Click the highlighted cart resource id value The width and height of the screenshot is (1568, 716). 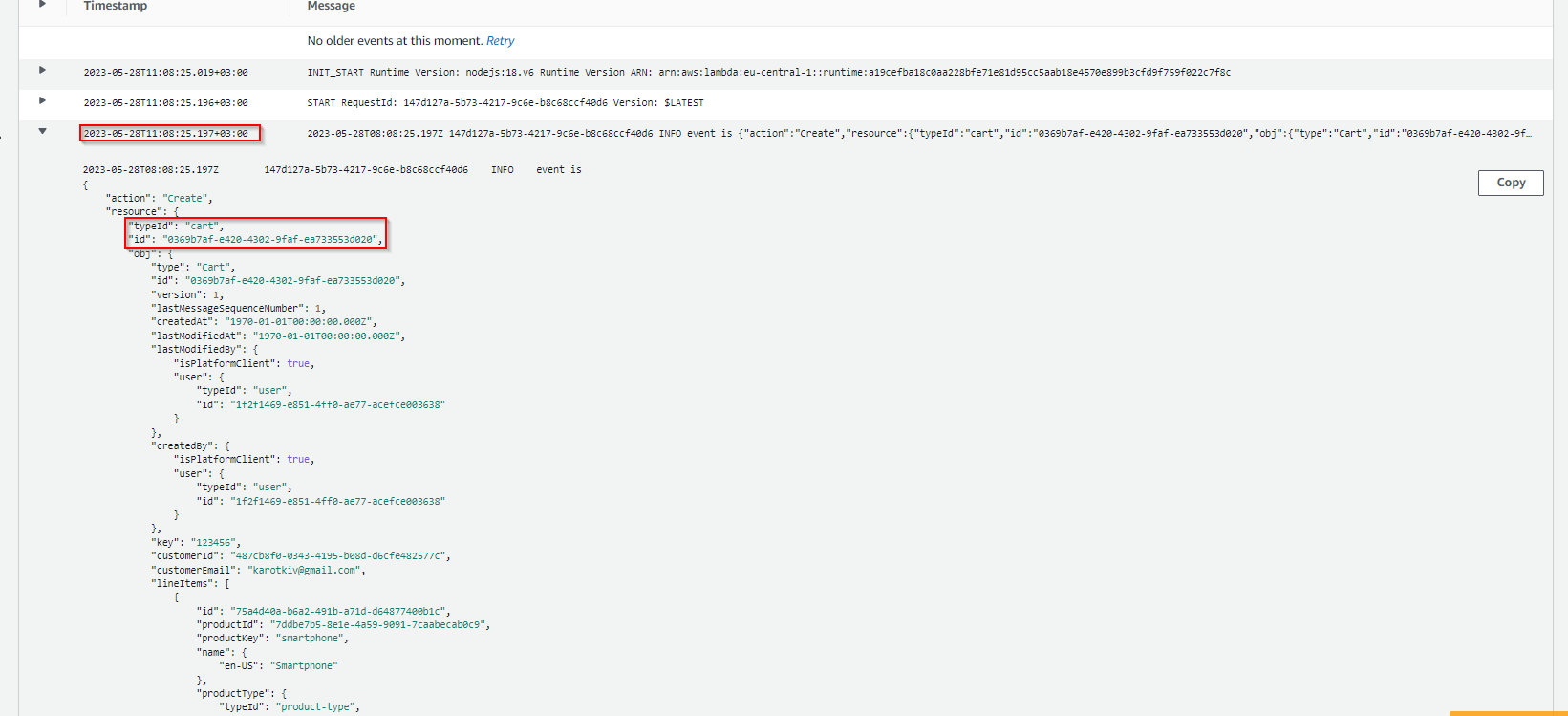269,240
